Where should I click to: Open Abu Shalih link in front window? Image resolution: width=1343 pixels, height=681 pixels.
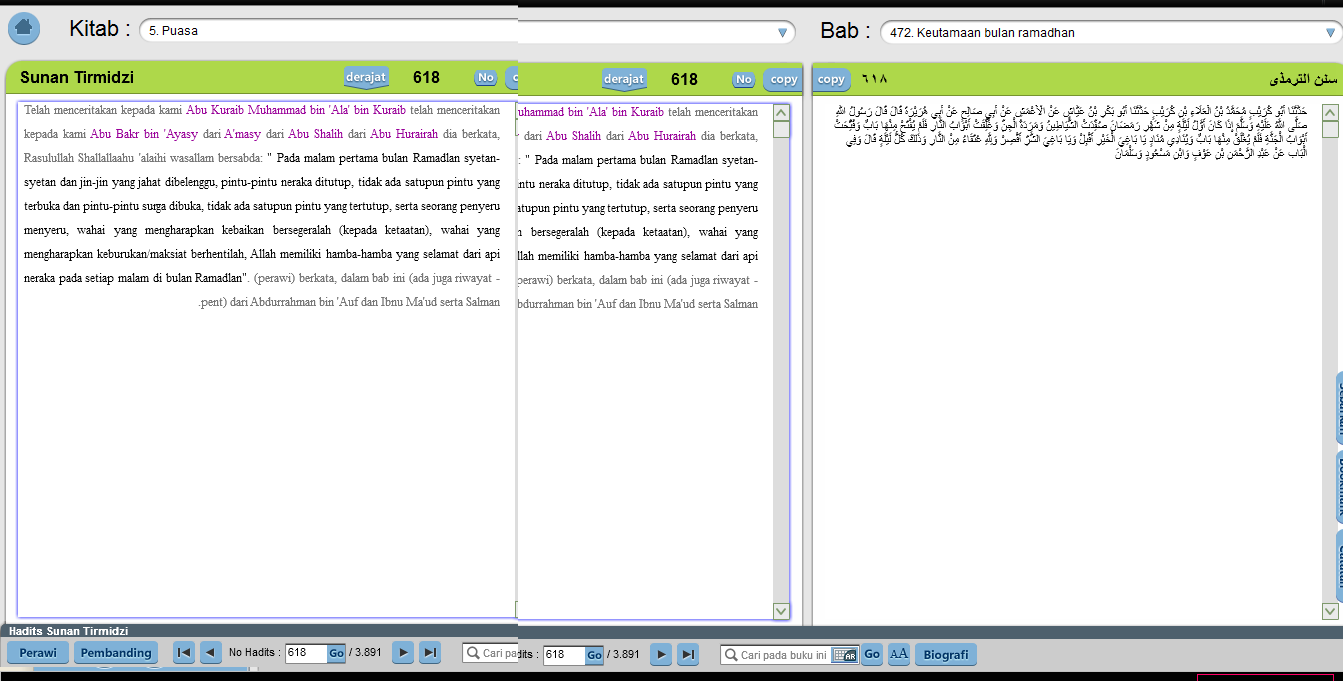(x=316, y=134)
